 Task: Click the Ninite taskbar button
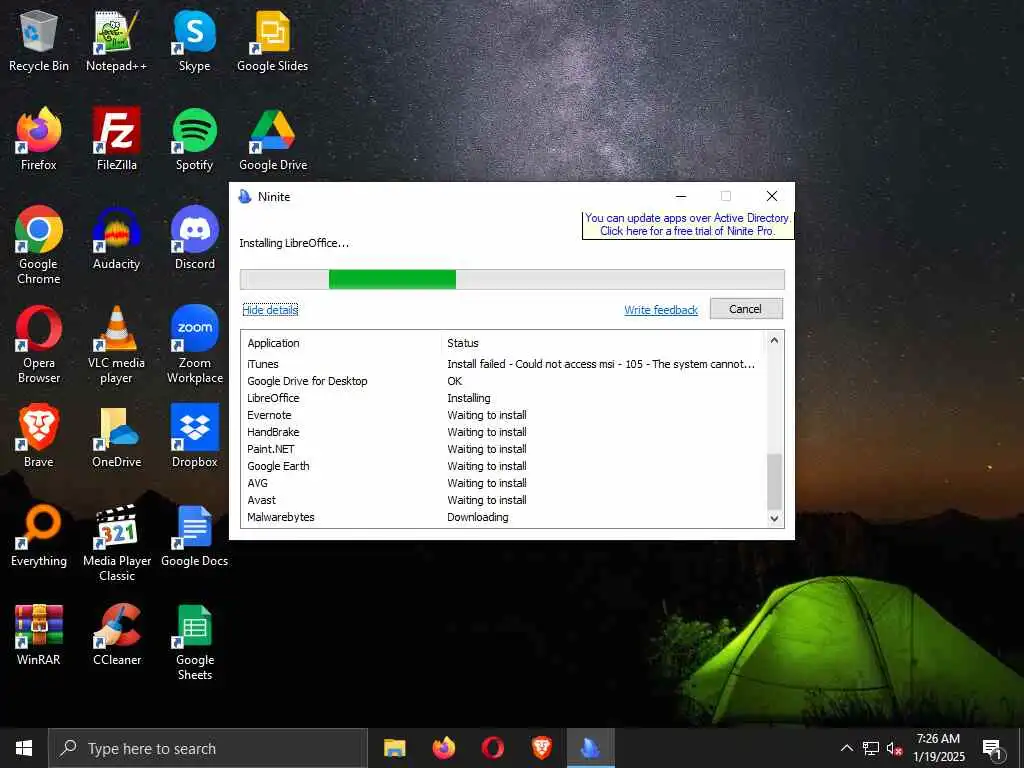pos(590,748)
